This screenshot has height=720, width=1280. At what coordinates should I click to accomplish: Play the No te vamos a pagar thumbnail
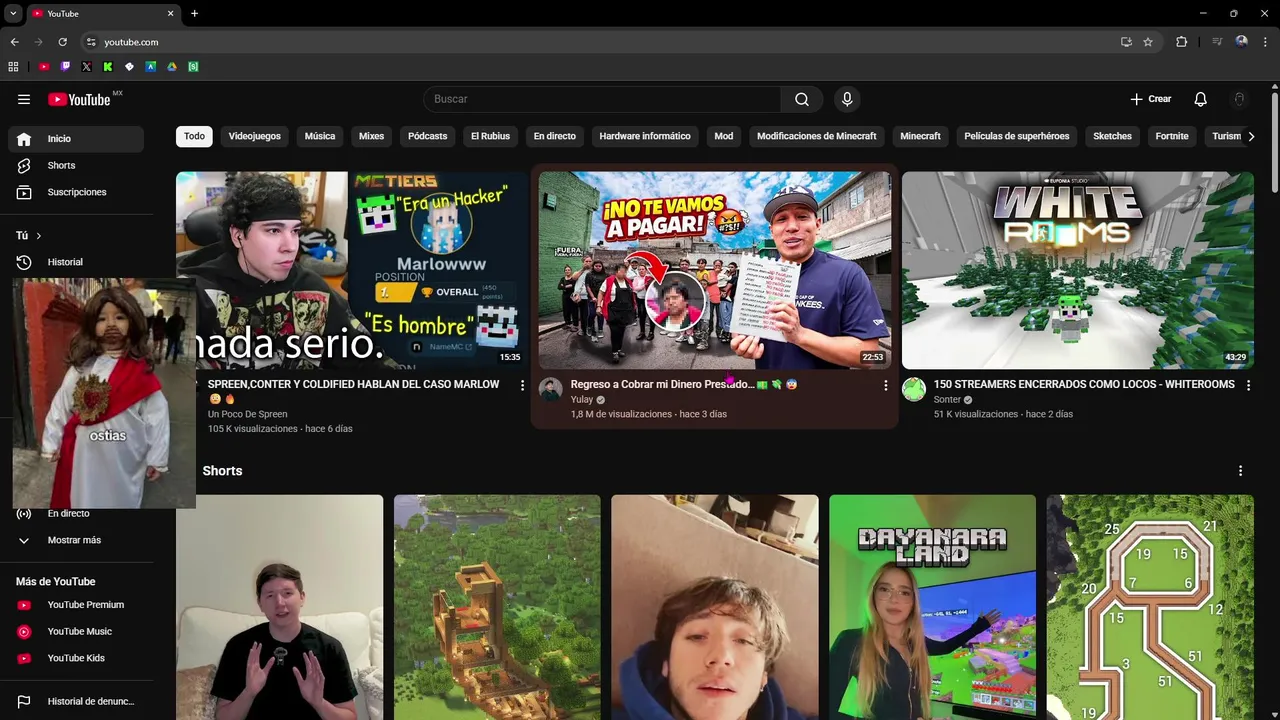[x=715, y=270]
